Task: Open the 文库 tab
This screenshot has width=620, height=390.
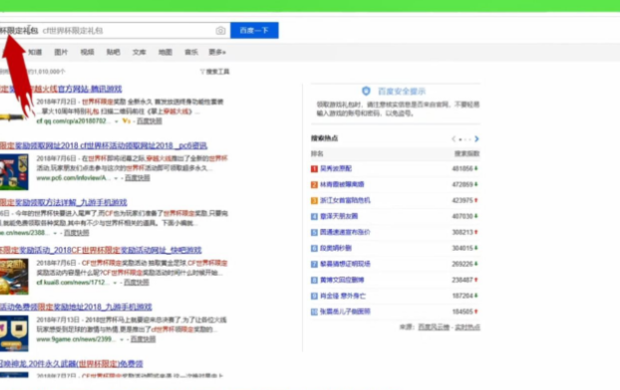Action: tap(139, 52)
